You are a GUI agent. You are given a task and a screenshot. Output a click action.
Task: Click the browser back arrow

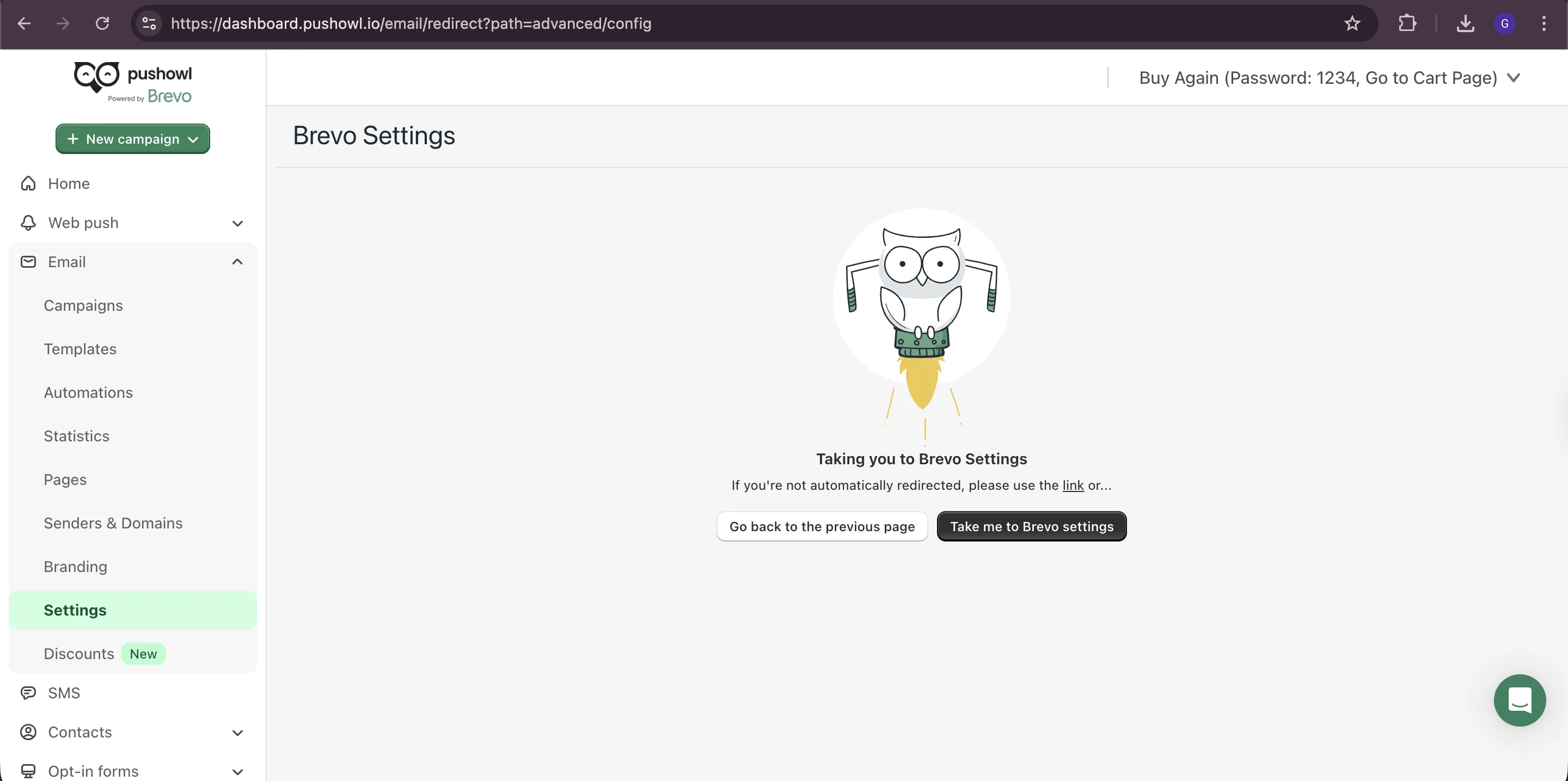(24, 24)
